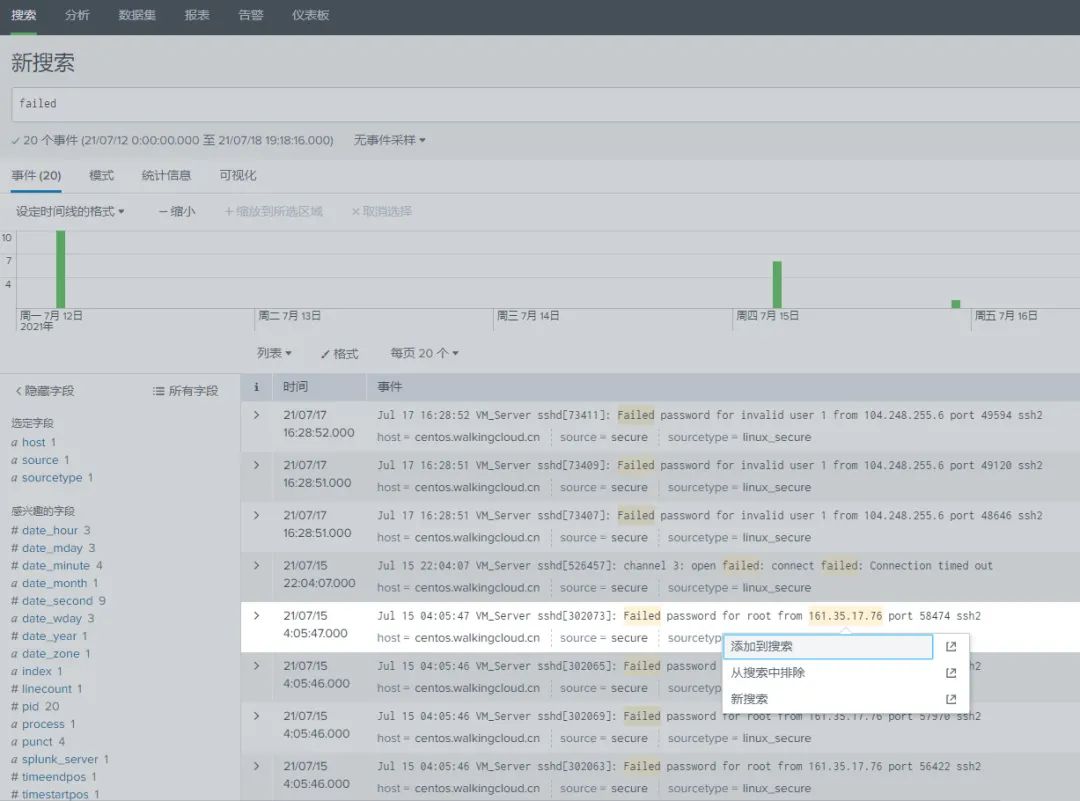1080x801 pixels.
Task: Select the 可视化 tab
Action: pyautogui.click(x=238, y=176)
